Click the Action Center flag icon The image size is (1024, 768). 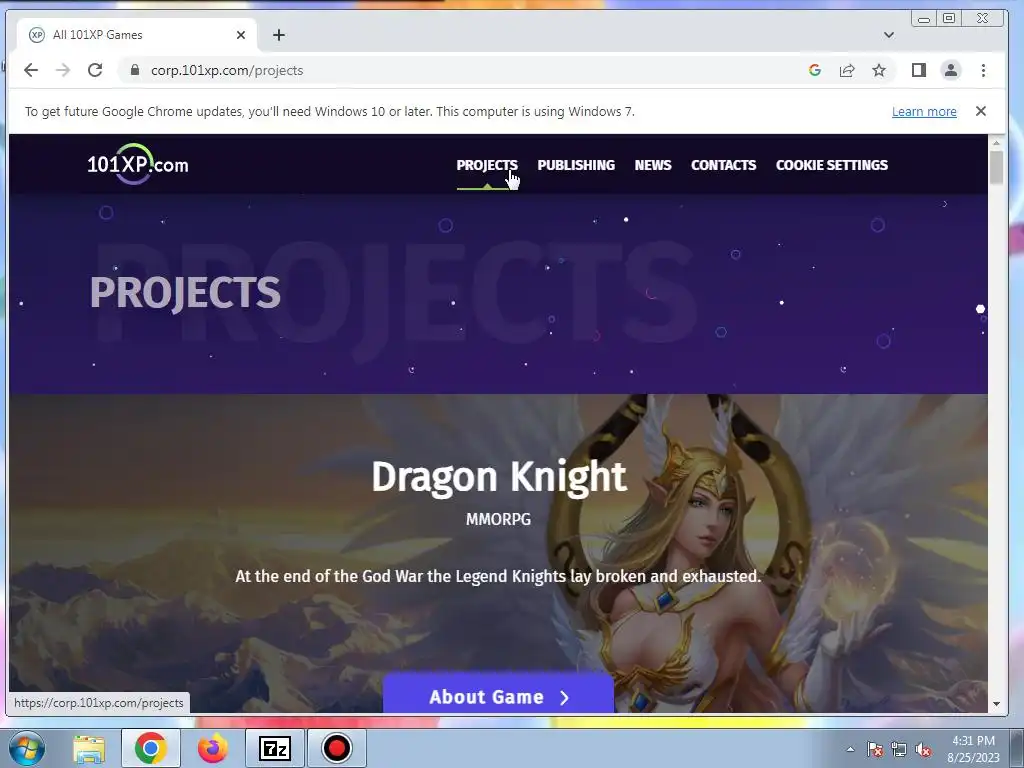tap(874, 749)
